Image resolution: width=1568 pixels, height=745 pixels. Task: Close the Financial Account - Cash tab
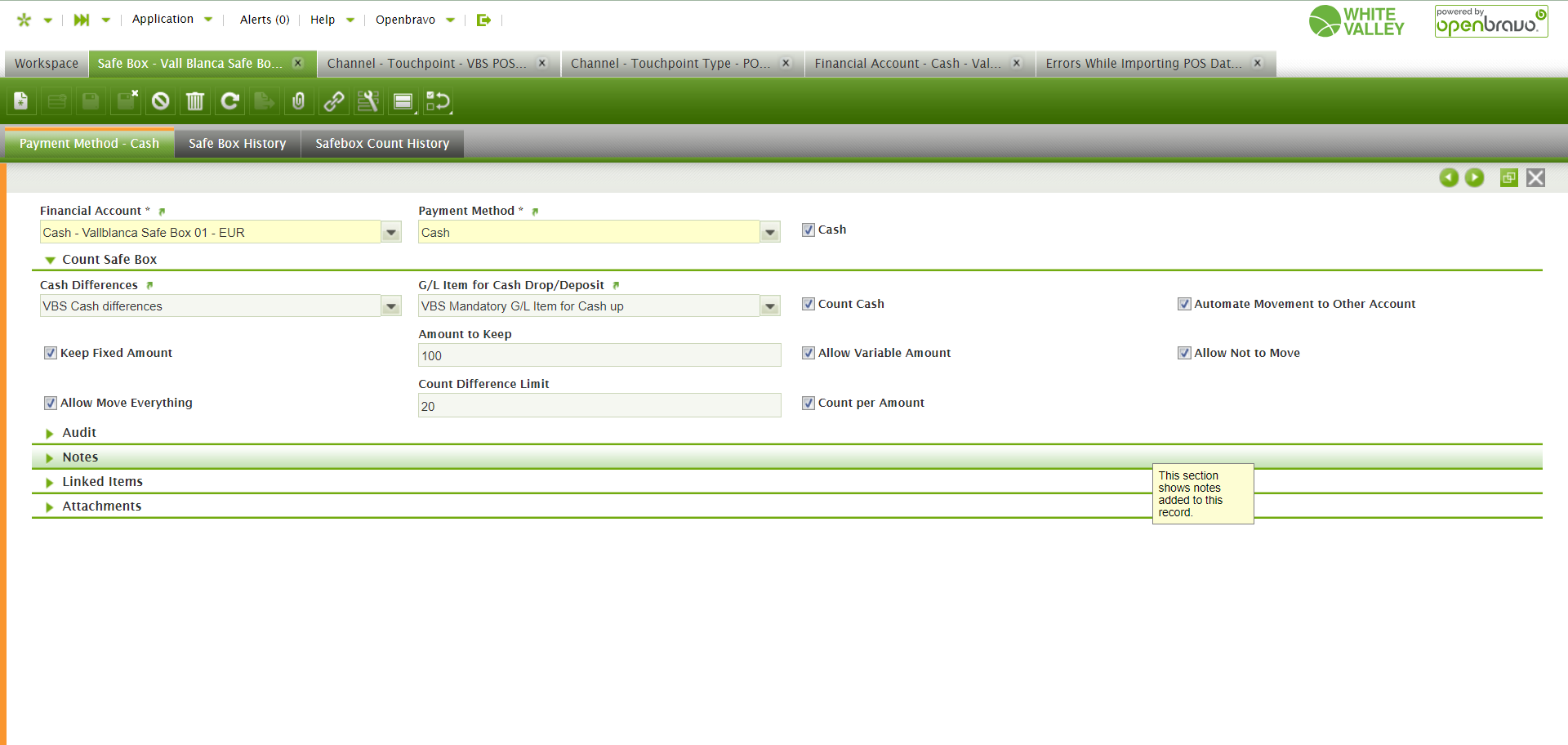point(1017,63)
